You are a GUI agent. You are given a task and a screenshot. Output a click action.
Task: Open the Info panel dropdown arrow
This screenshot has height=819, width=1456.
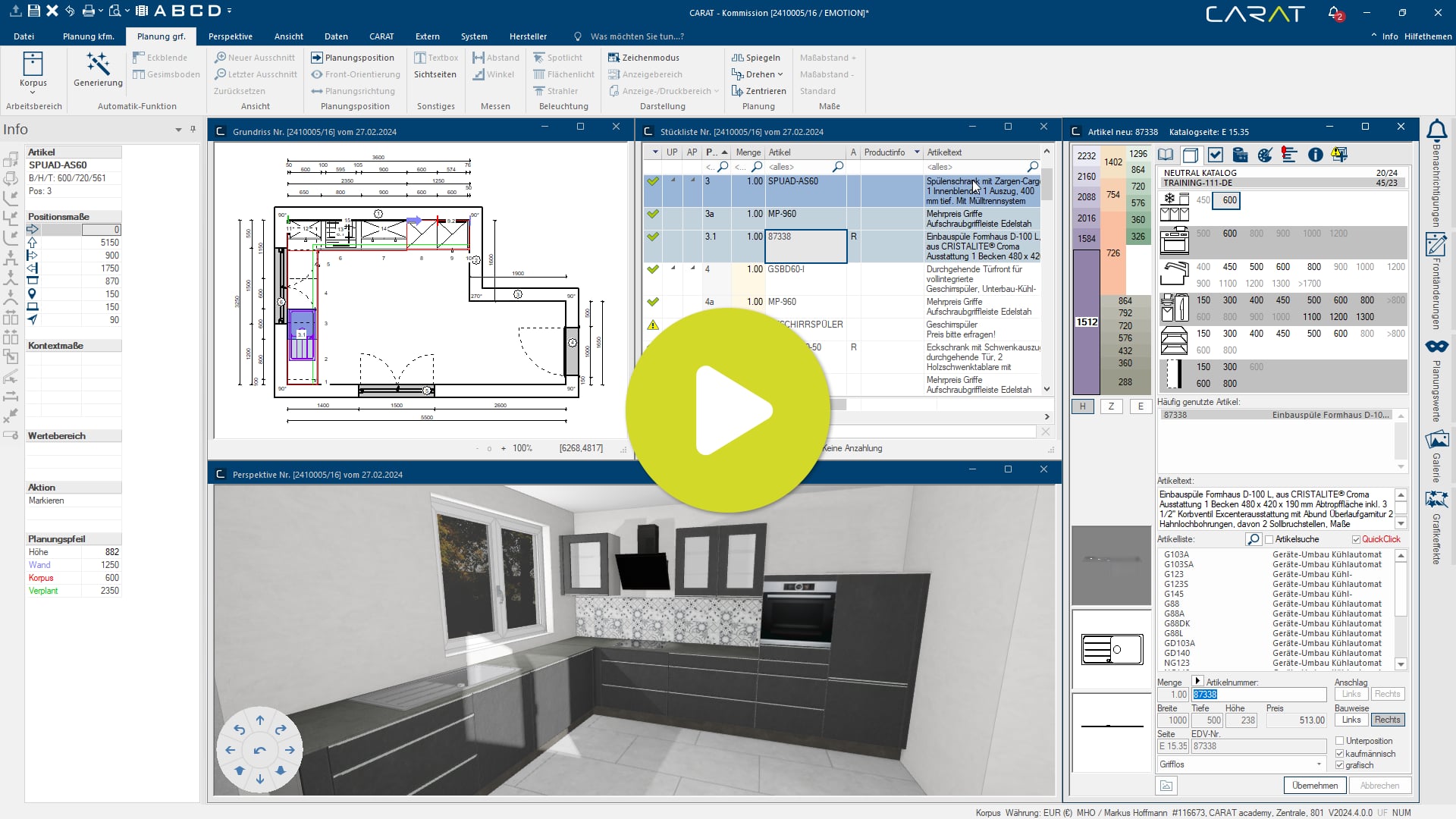pyautogui.click(x=179, y=130)
